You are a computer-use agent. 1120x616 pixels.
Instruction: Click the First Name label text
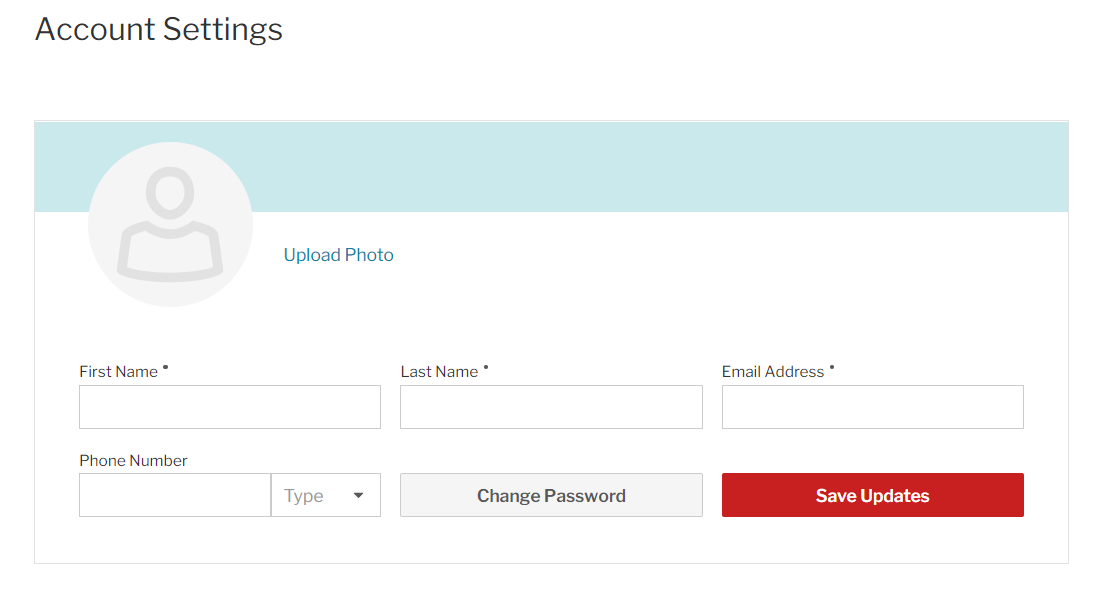pos(119,372)
